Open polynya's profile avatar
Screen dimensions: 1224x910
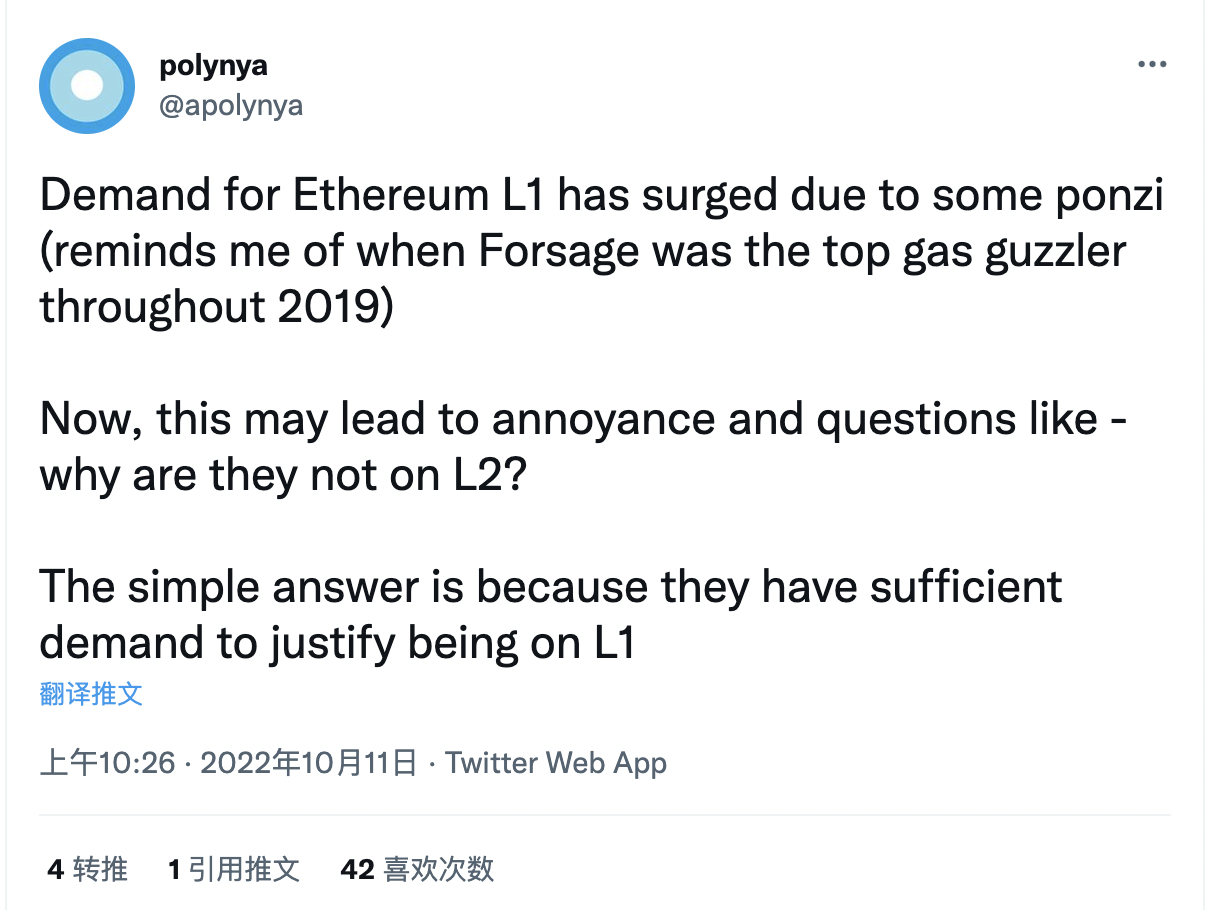87,86
